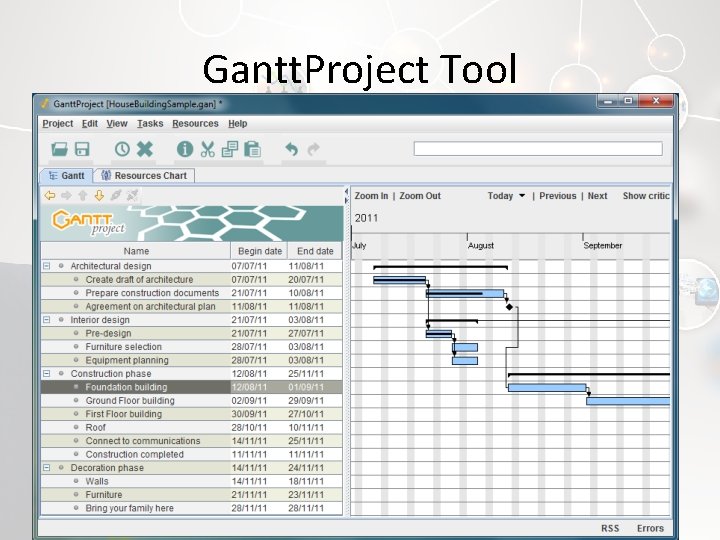Select Prepare construction documents task
Image resolution: width=720 pixels, height=540 pixels.
(191, 292)
